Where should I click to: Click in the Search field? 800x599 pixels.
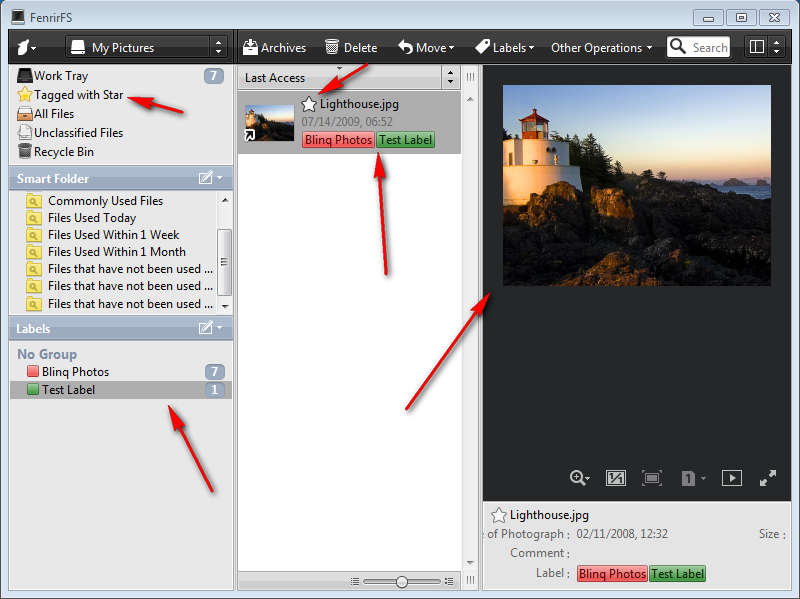point(710,47)
